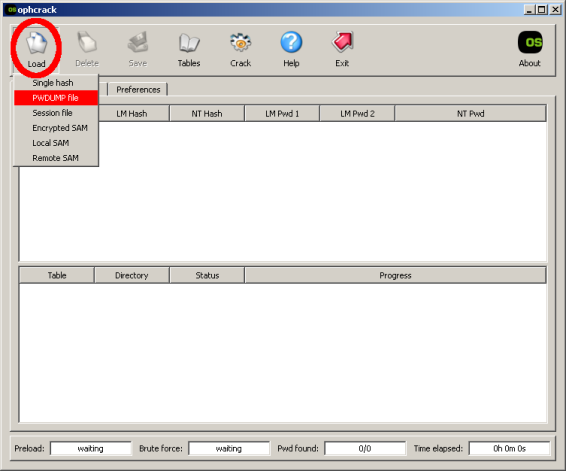Screen dimensions: 566x471
Task: Switch to the Preferences tab
Action: click(x=138, y=90)
